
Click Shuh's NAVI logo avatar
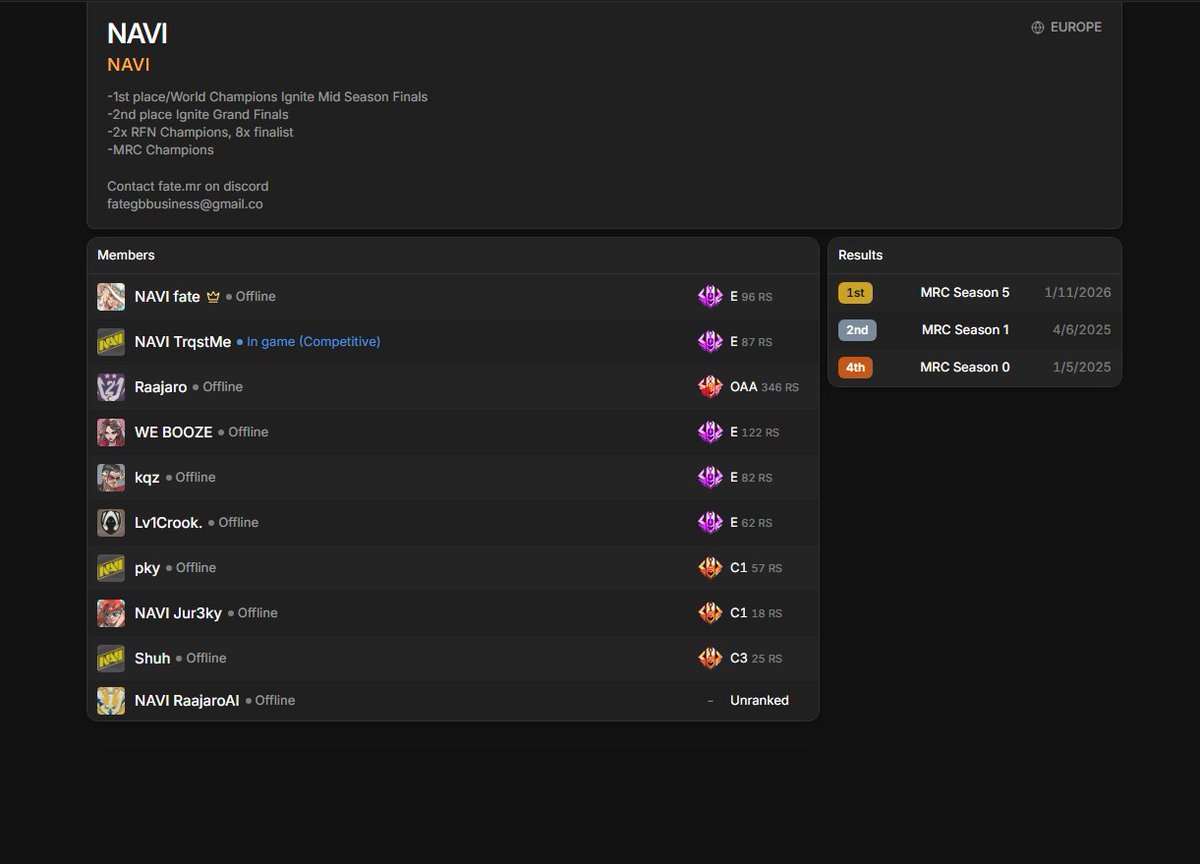(x=111, y=658)
